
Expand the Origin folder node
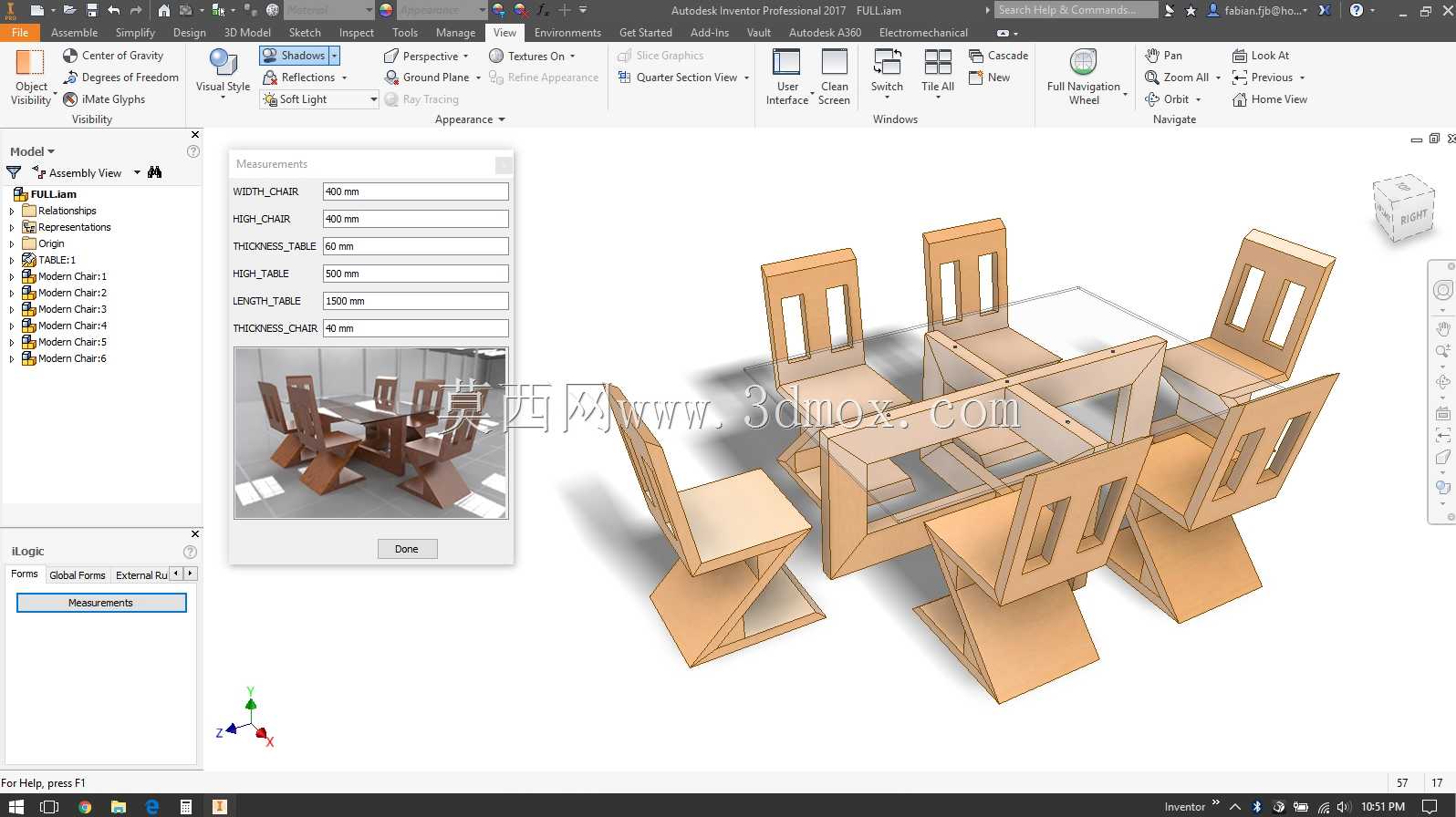click(x=12, y=243)
